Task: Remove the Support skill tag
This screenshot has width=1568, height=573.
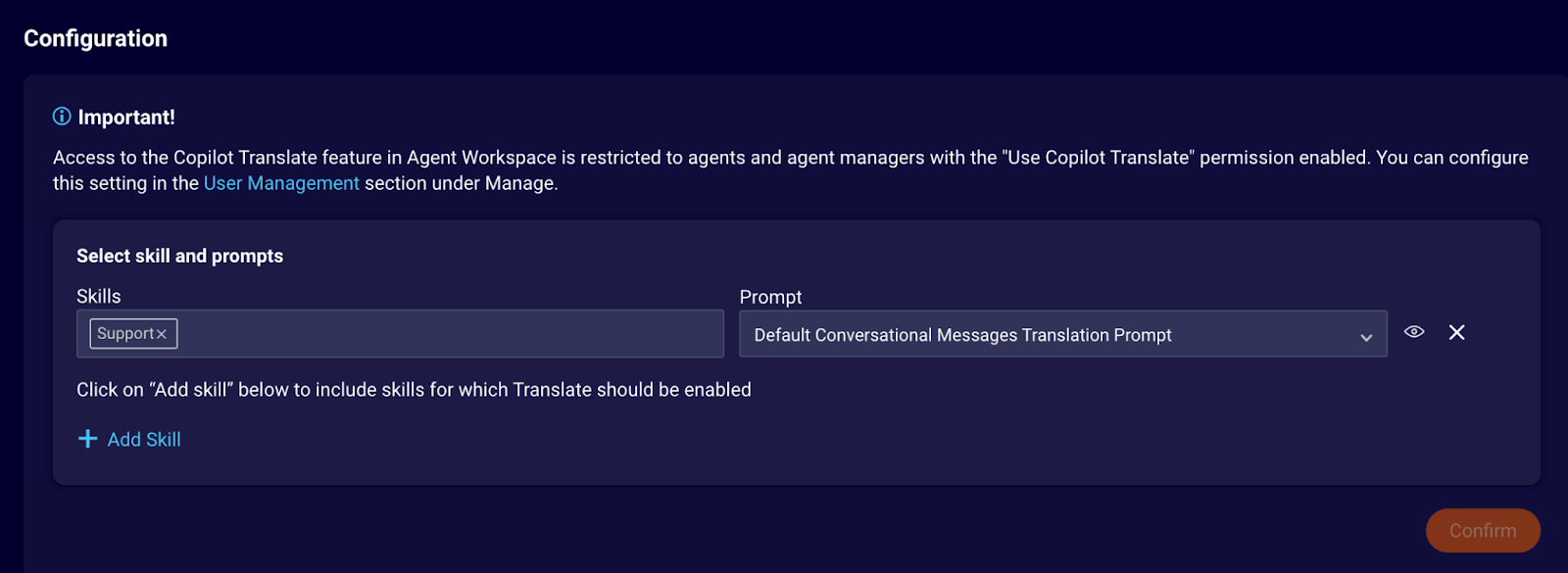Action: tap(162, 334)
